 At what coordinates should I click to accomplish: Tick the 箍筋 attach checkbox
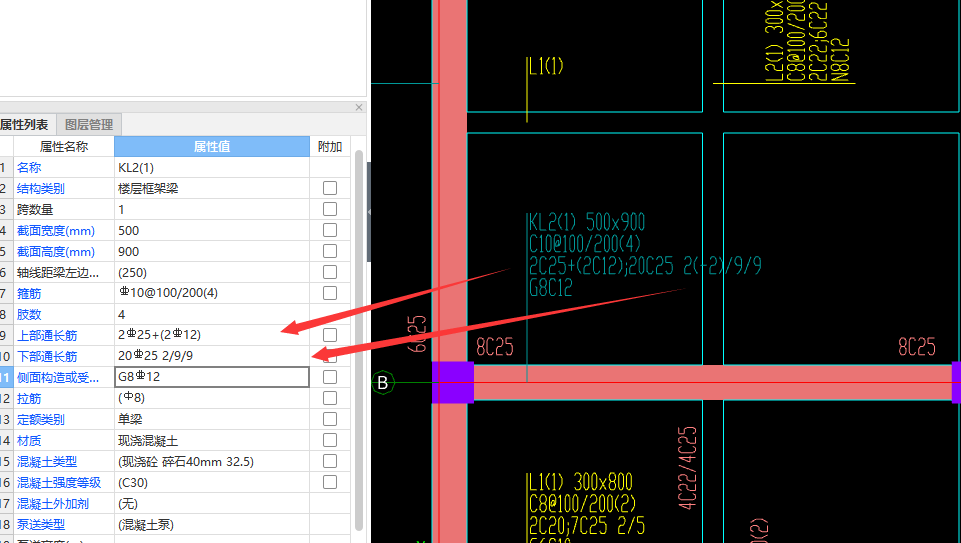[x=330, y=293]
